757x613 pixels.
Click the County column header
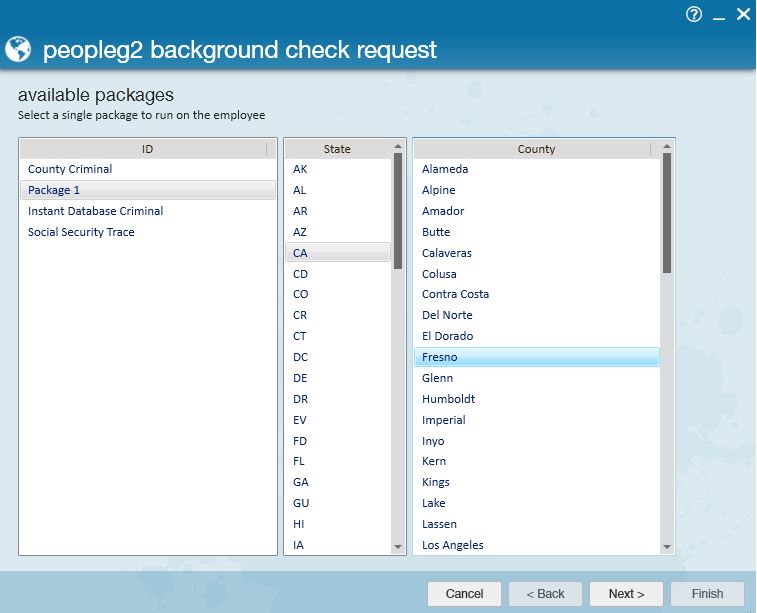click(536, 149)
